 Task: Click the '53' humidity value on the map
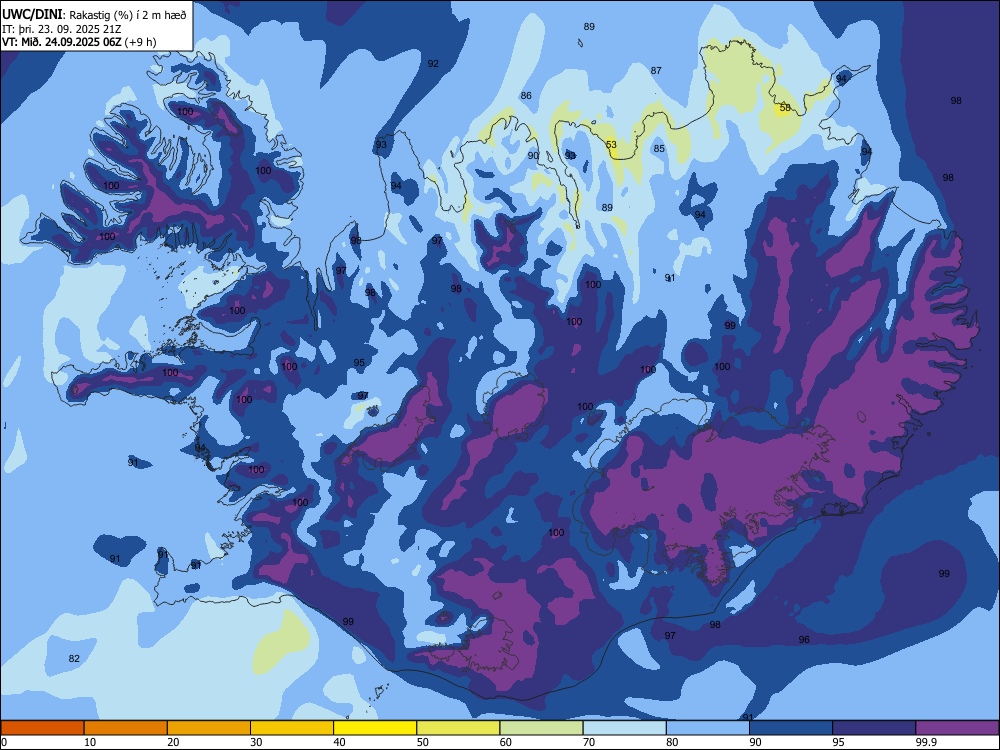[x=611, y=145]
